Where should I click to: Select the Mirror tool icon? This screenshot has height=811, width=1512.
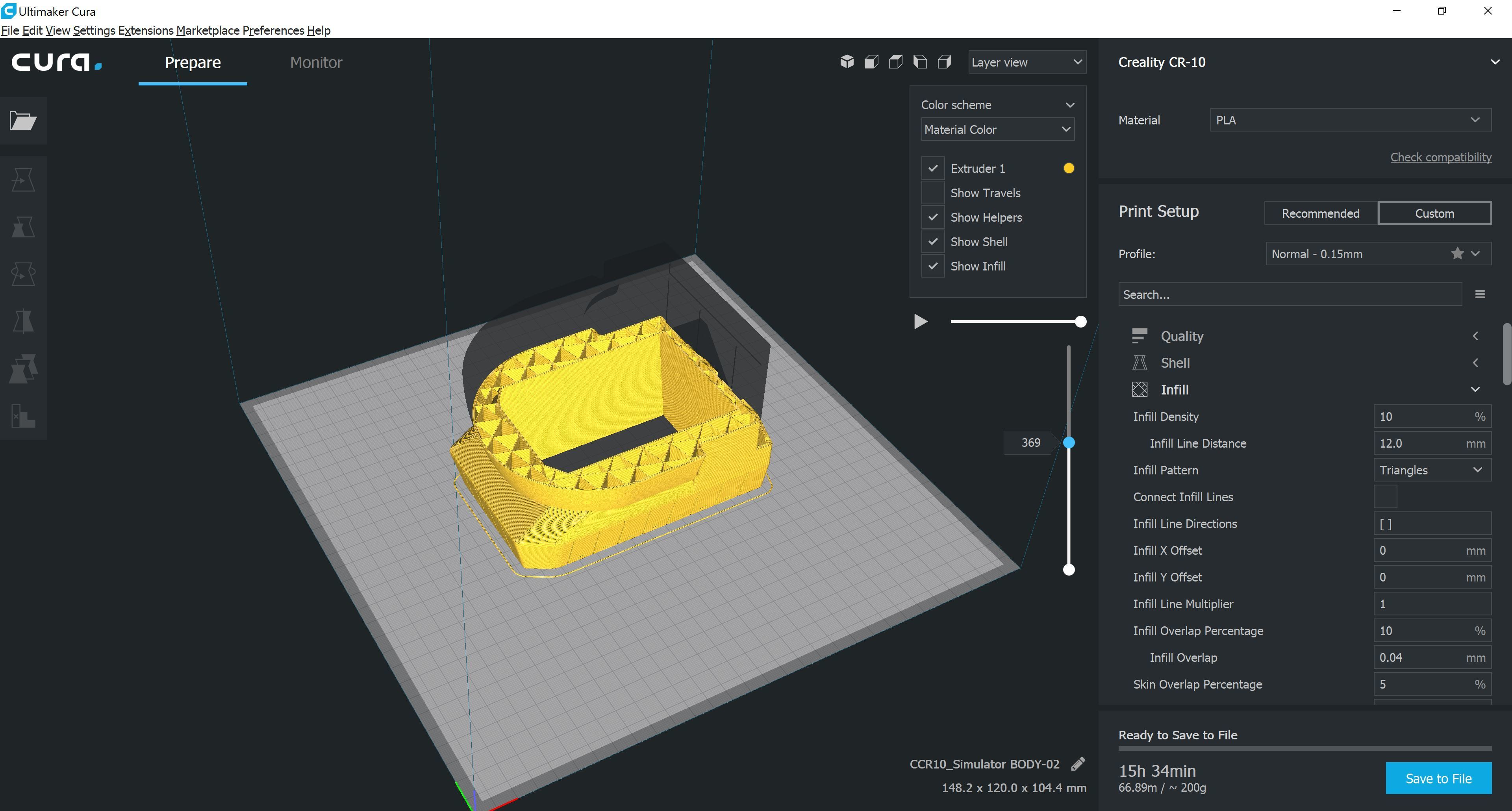23,321
